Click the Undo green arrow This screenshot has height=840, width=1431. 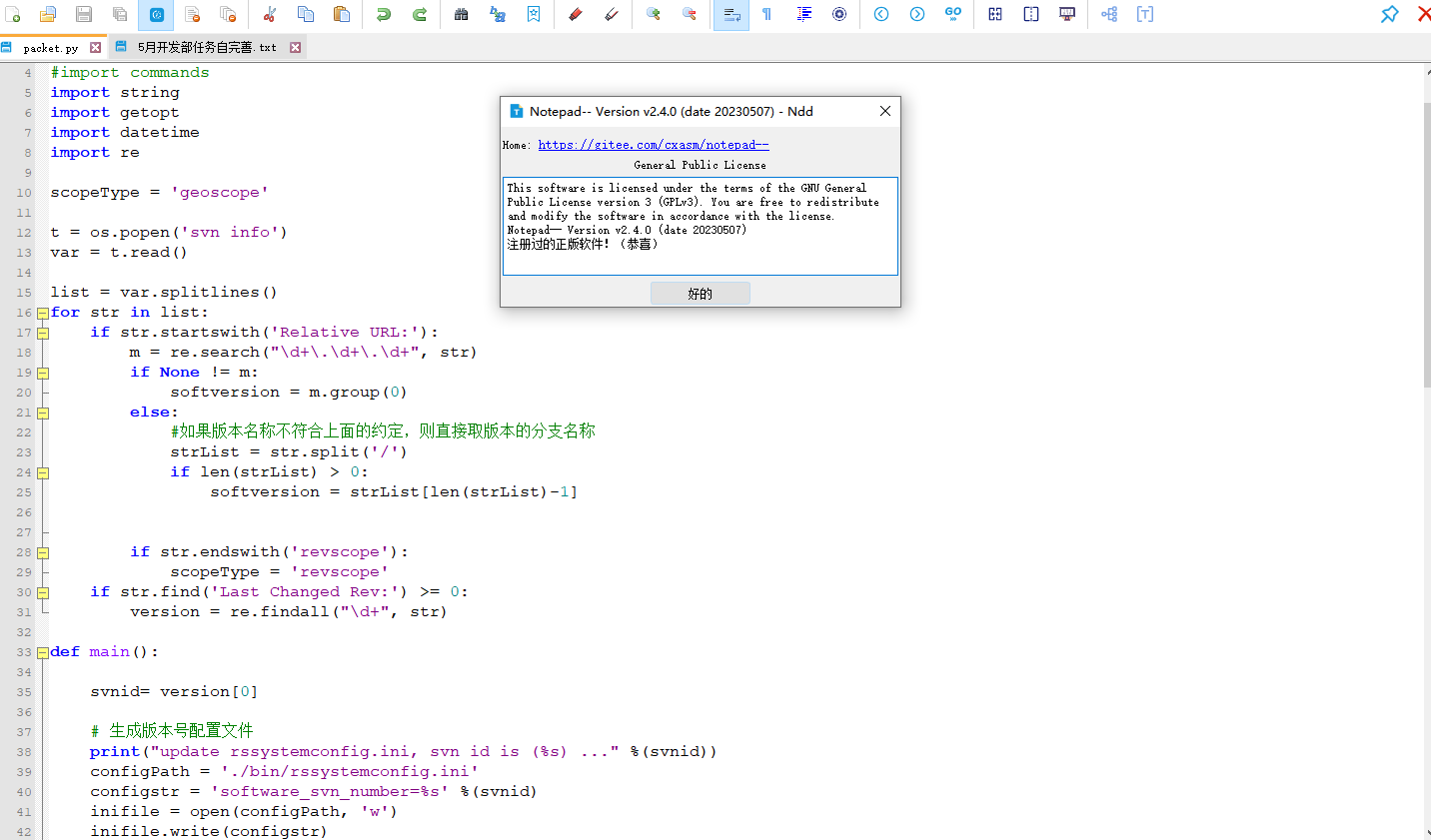pyautogui.click(x=384, y=14)
